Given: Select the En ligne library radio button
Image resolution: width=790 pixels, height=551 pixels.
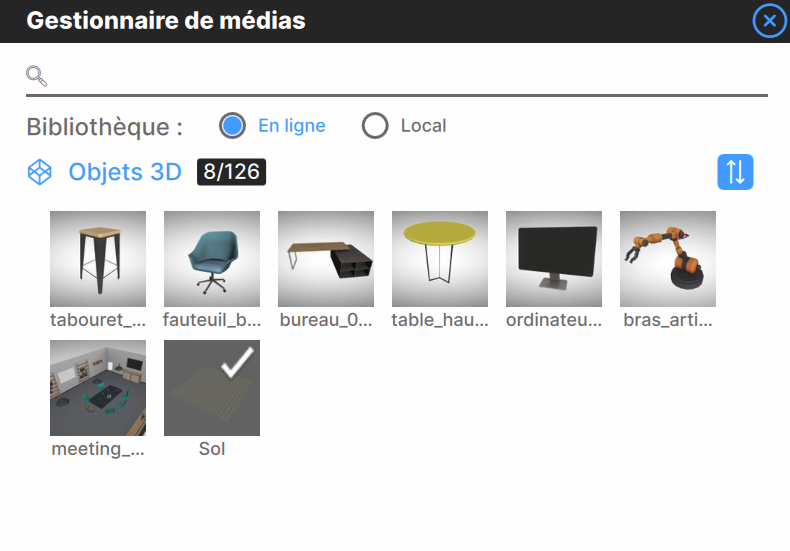Looking at the screenshot, I should [x=232, y=125].
